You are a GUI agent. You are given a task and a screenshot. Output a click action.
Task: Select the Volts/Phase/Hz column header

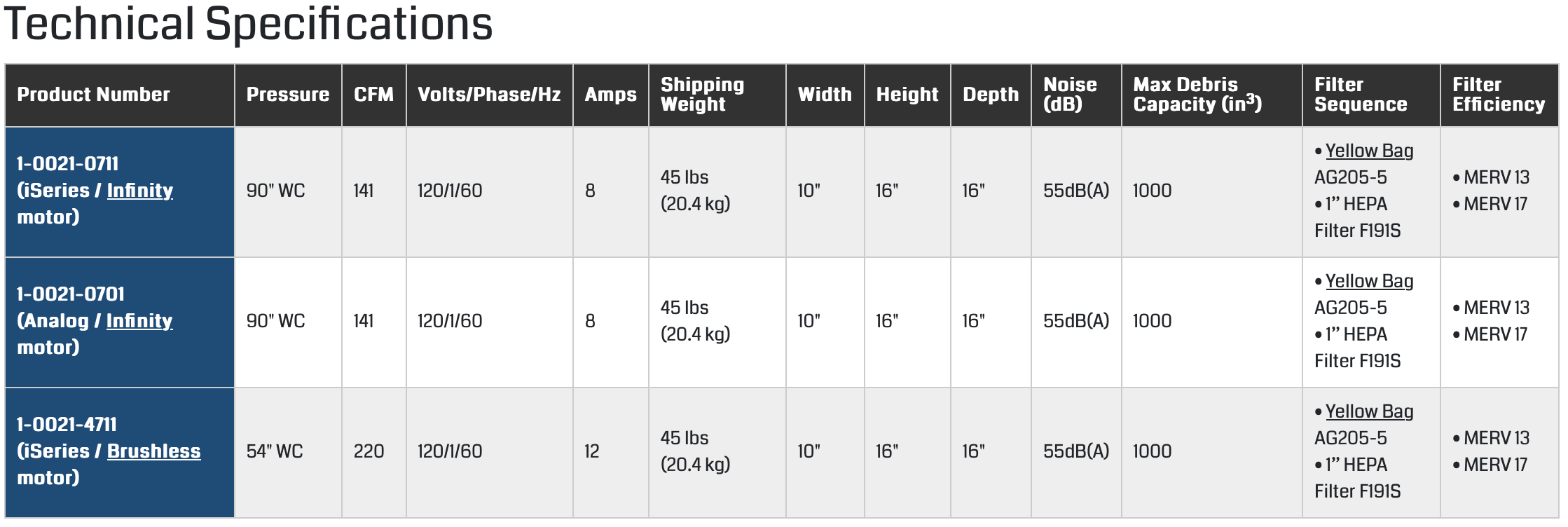pyautogui.click(x=489, y=95)
